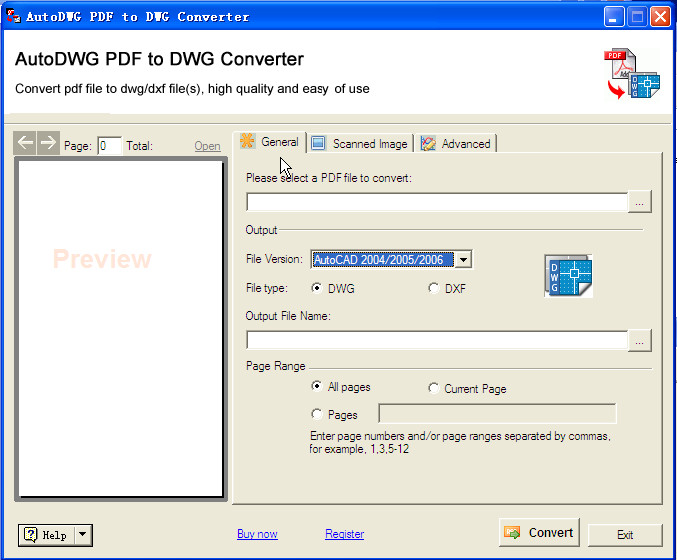Expand the File Version dropdown arrow
Screen dimensions: 677x560
click(463, 259)
